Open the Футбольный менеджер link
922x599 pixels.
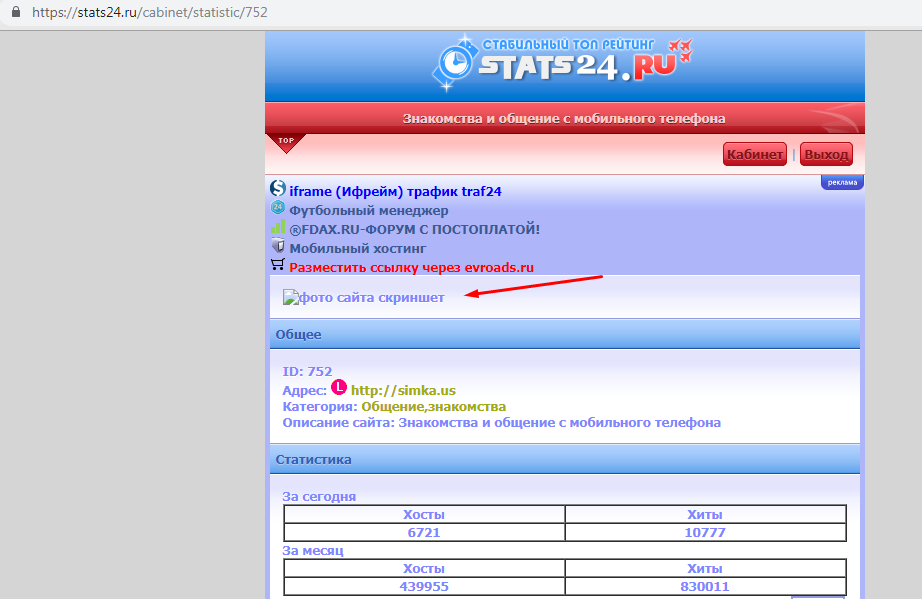point(369,210)
